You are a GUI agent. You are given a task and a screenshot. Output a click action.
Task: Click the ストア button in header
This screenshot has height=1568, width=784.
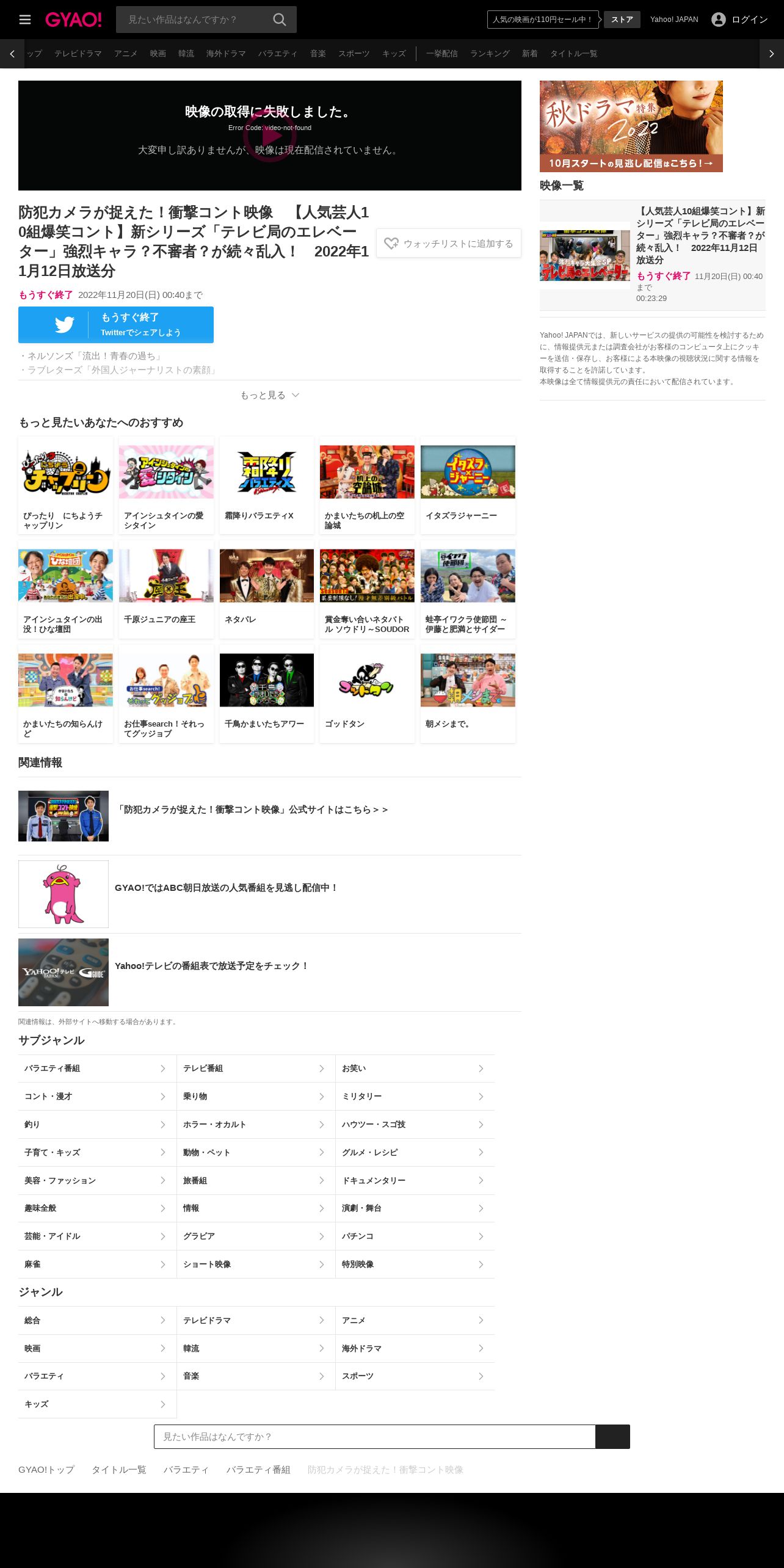coord(622,20)
